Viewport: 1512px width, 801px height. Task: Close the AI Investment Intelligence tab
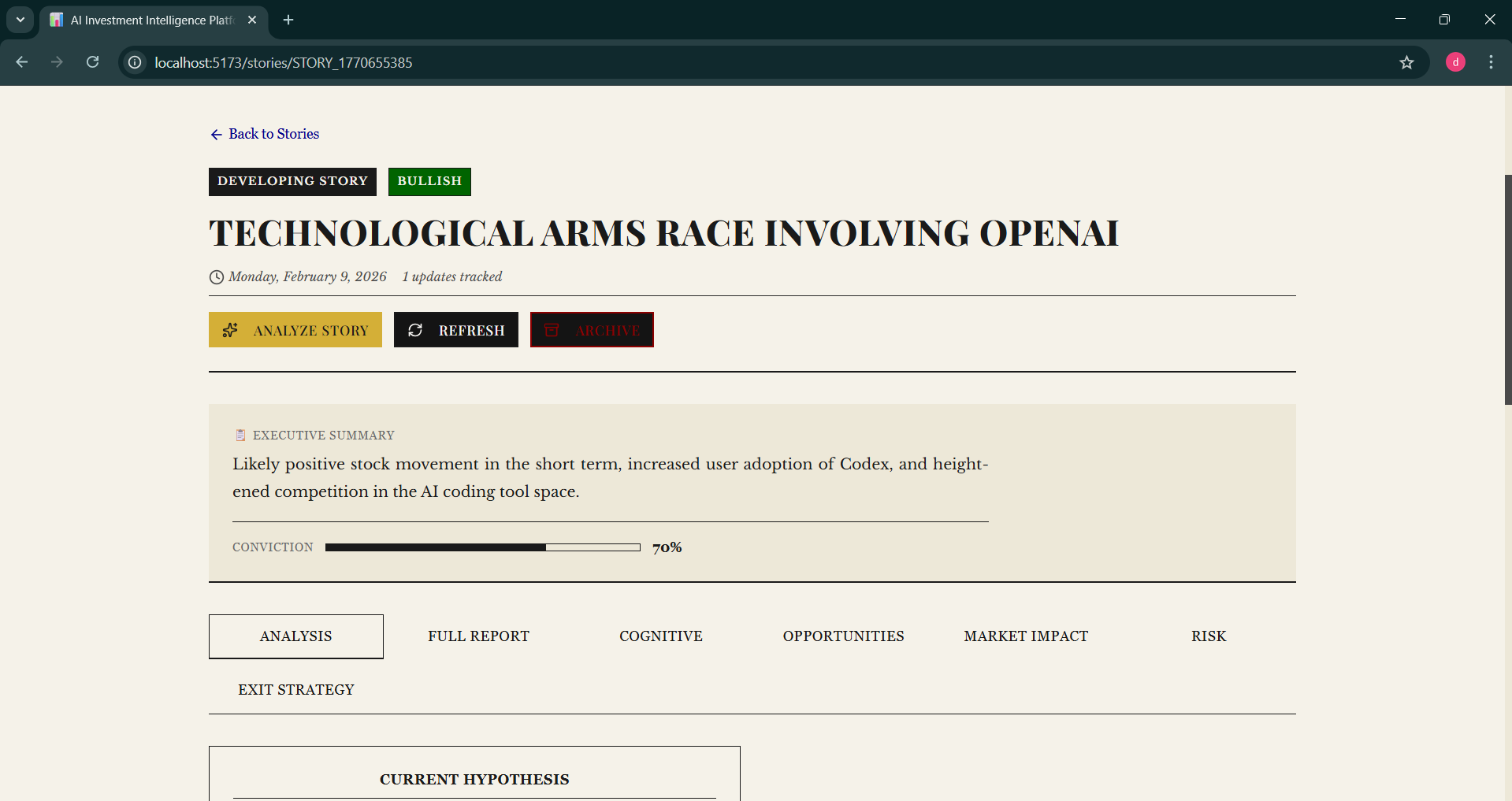[252, 20]
